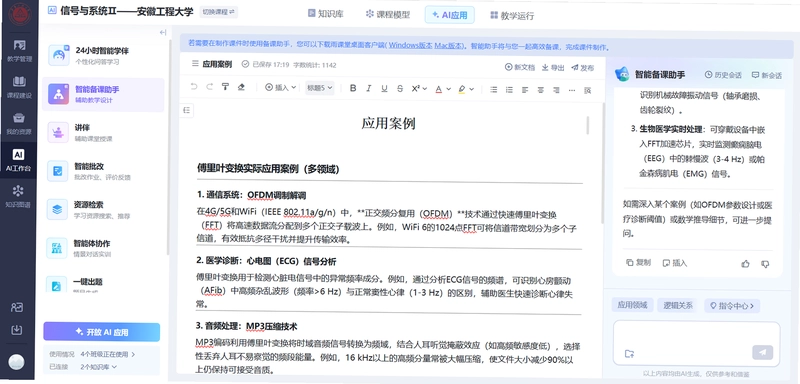This screenshot has height=384, width=800.
Task: Open 教学管理 in the left sidebar
Action: point(19,51)
